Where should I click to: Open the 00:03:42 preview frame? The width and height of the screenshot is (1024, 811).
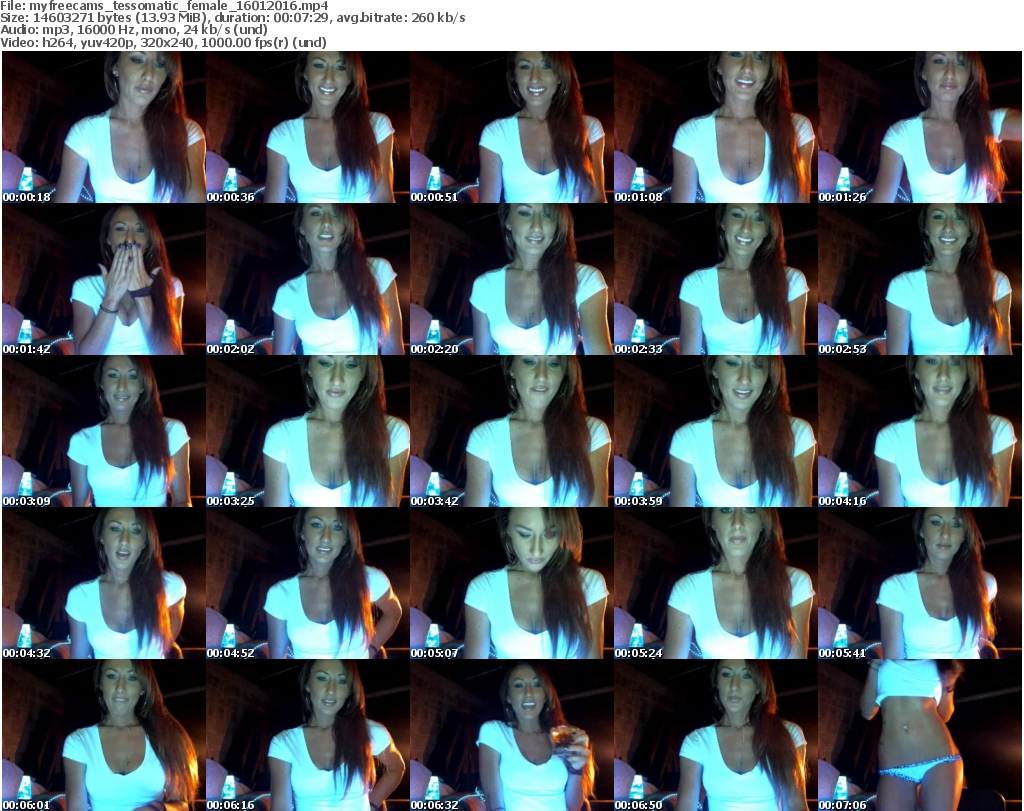click(511, 431)
